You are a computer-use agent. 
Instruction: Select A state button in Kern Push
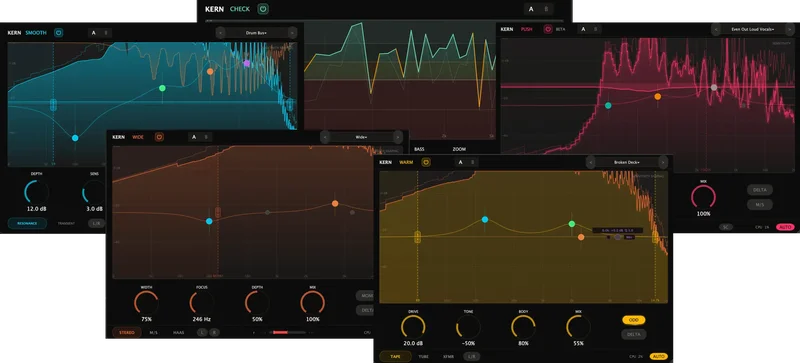[x=584, y=29]
